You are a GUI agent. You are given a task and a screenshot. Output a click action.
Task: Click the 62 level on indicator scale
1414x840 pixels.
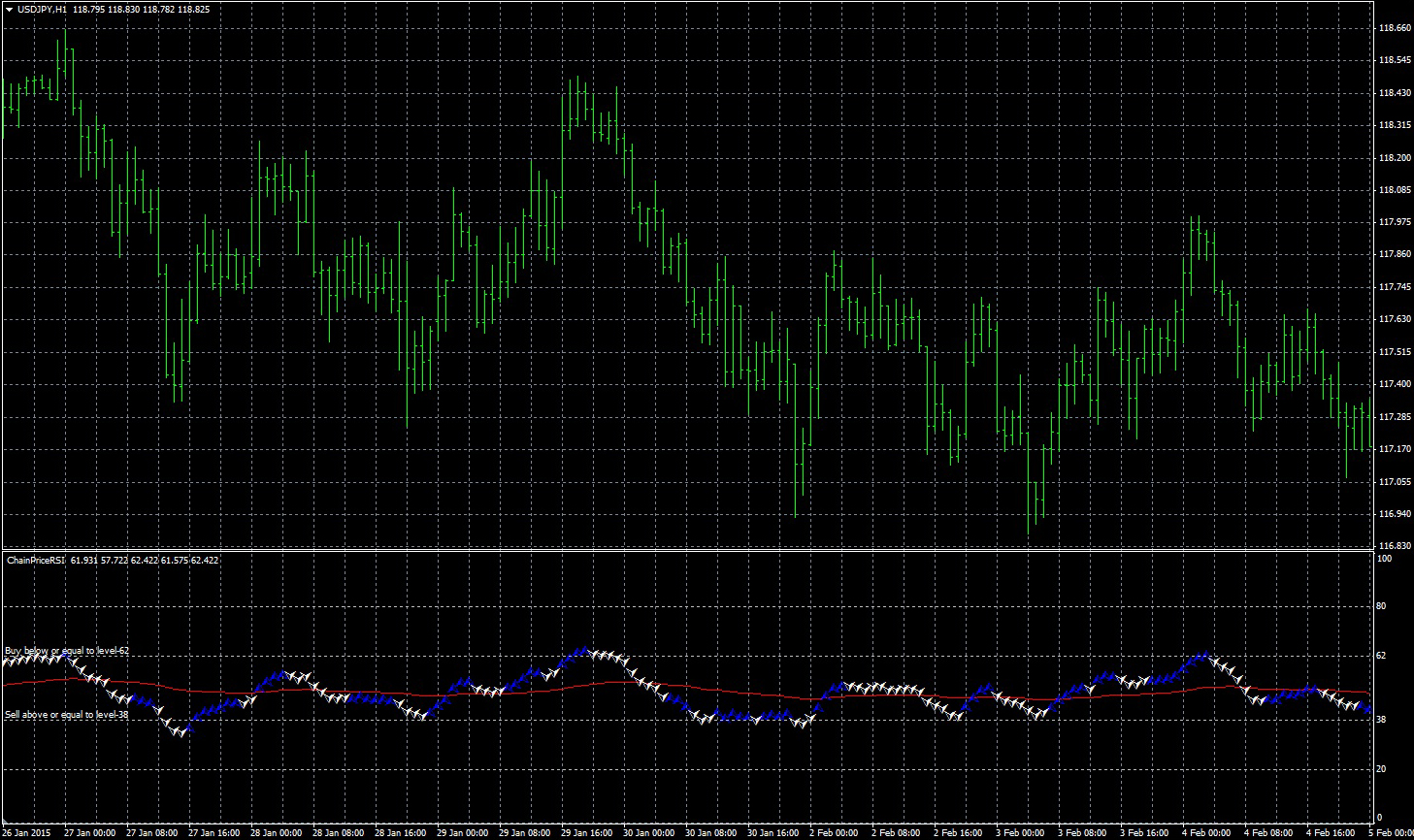point(1383,656)
